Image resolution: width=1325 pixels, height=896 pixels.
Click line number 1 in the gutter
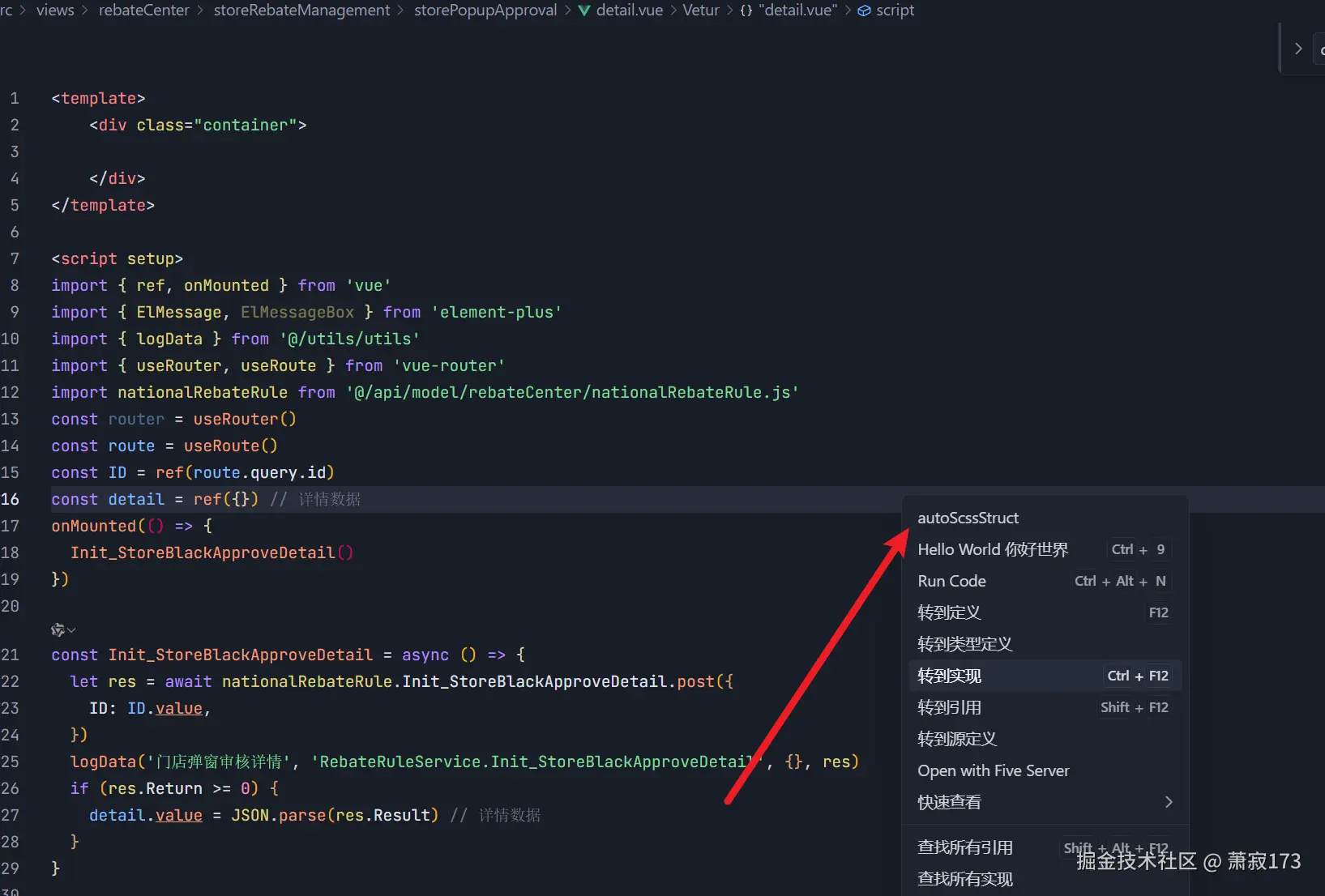click(15, 98)
